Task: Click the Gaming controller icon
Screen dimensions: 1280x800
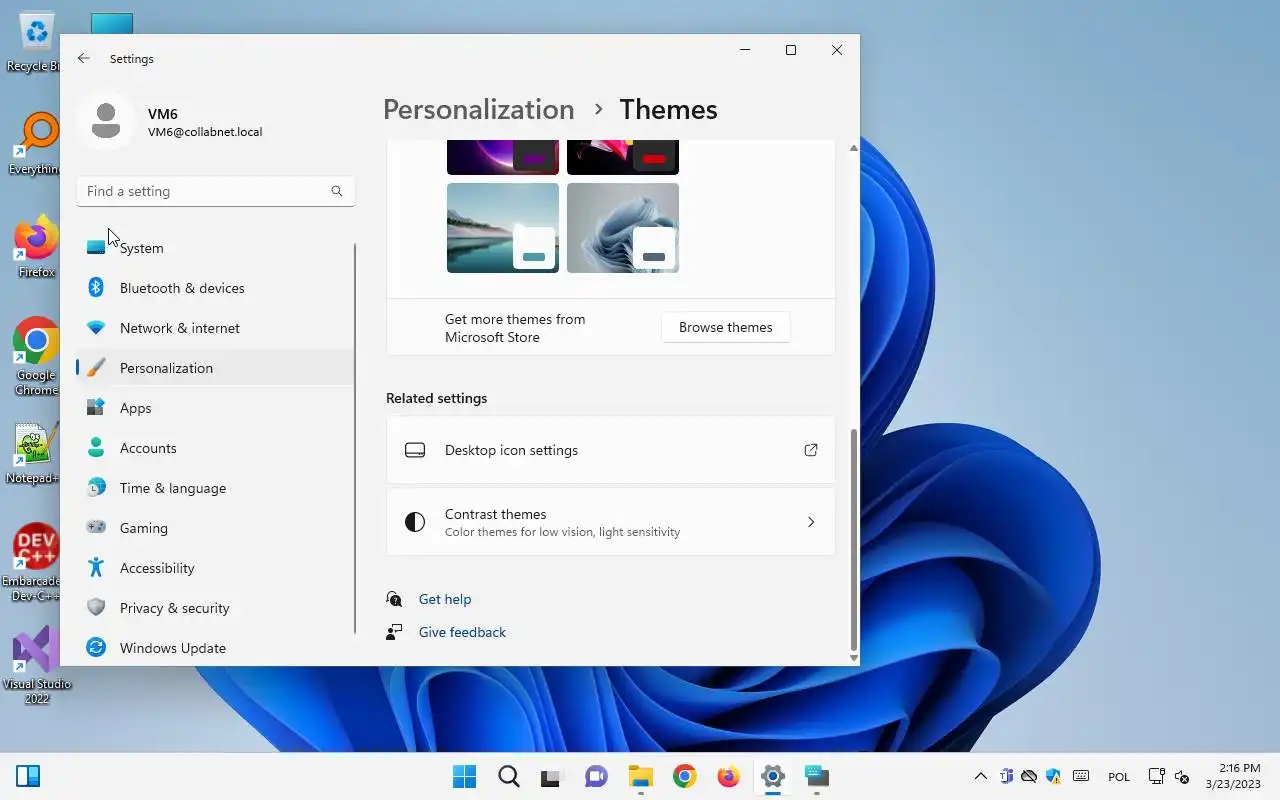Action: click(x=96, y=527)
